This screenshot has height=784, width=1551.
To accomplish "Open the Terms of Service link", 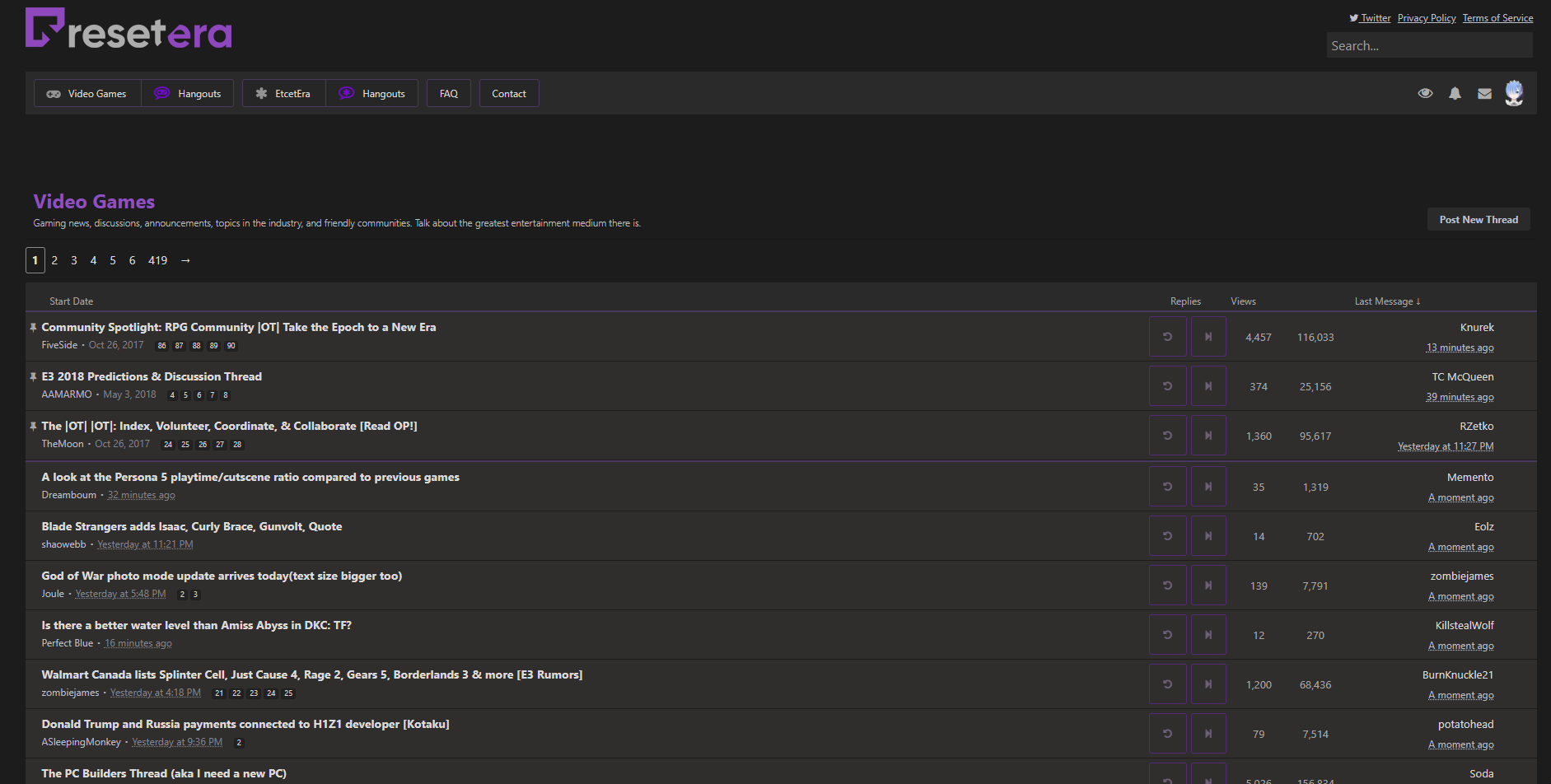I will [x=1497, y=18].
